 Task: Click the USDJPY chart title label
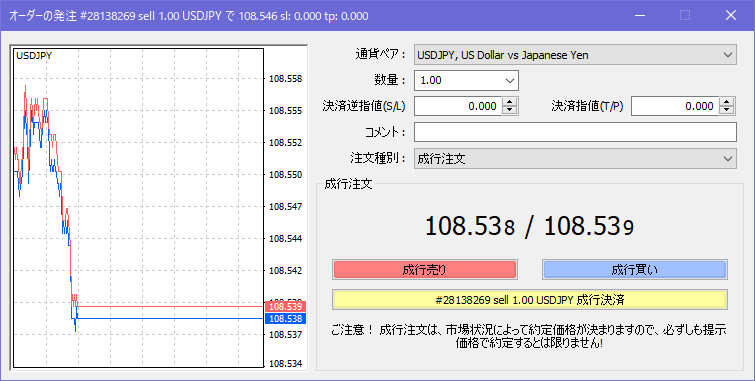pos(34,55)
